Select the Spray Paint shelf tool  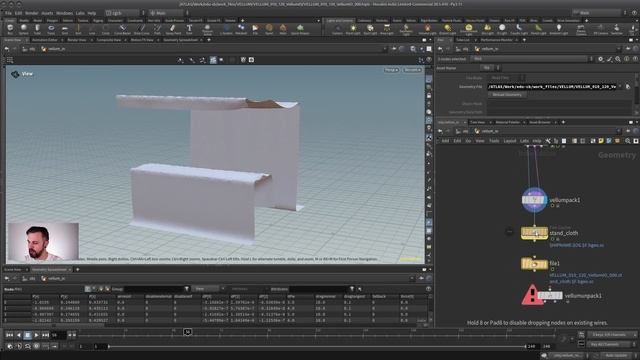173,29
